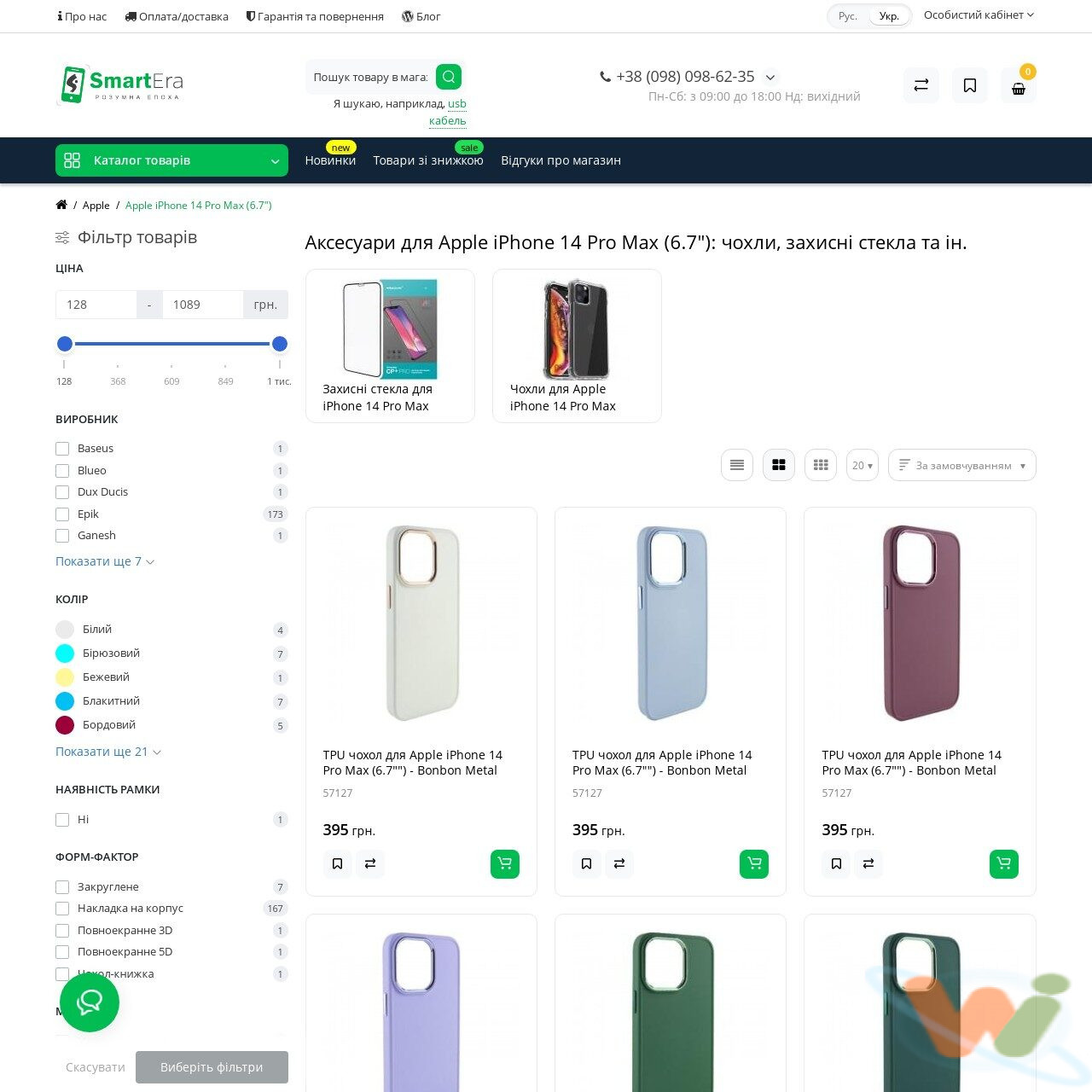Open 'Гарантія та повернення' page
Viewport: 1092px width, 1092px height.
coord(315,16)
